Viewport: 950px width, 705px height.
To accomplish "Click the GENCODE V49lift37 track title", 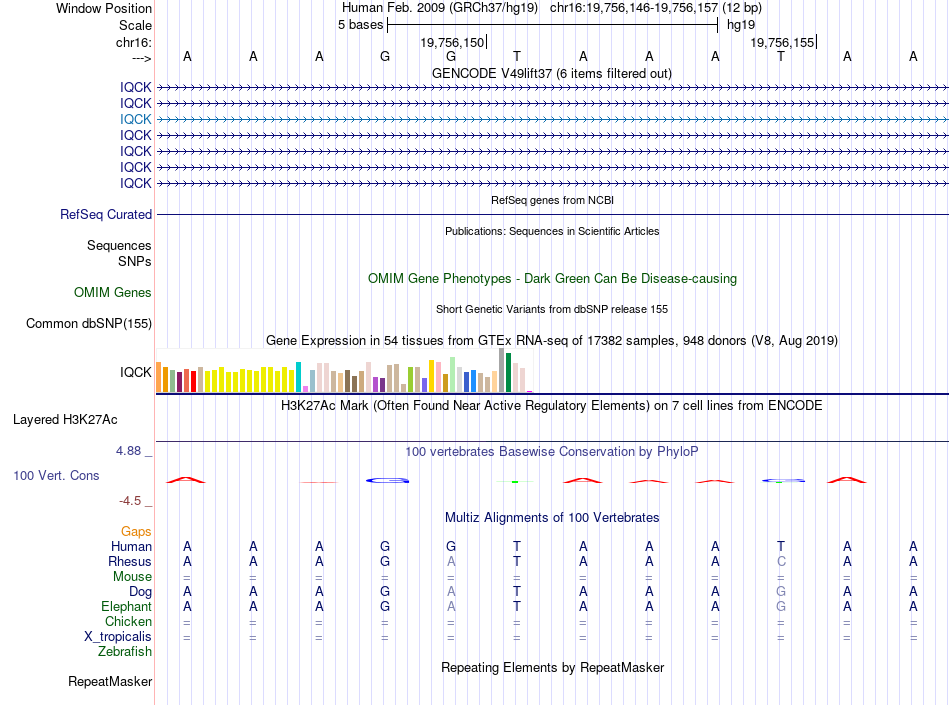I will click(x=552, y=73).
